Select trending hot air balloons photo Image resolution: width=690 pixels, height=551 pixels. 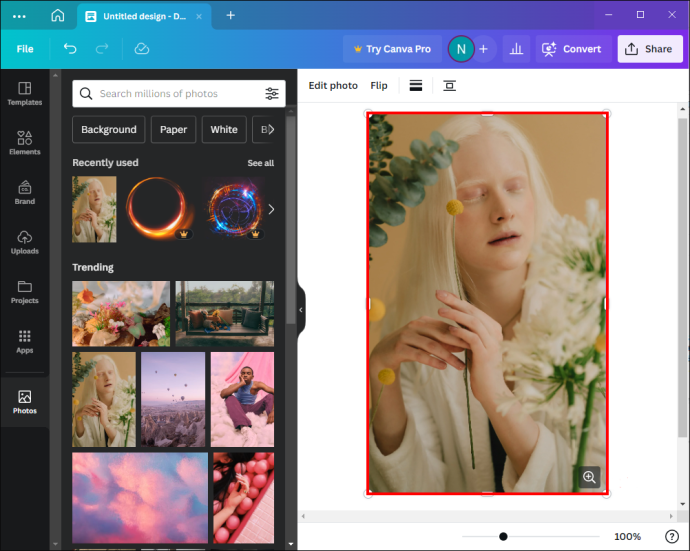tap(173, 399)
